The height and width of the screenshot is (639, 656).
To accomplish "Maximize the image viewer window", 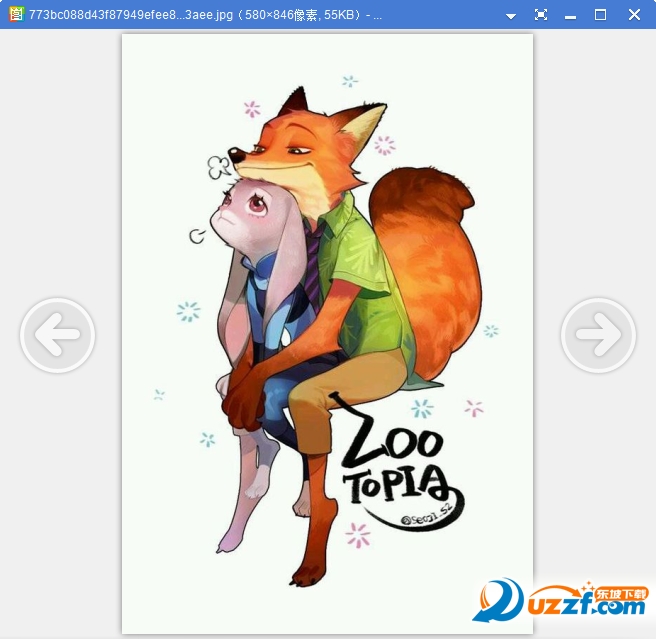I will pyautogui.click(x=600, y=15).
